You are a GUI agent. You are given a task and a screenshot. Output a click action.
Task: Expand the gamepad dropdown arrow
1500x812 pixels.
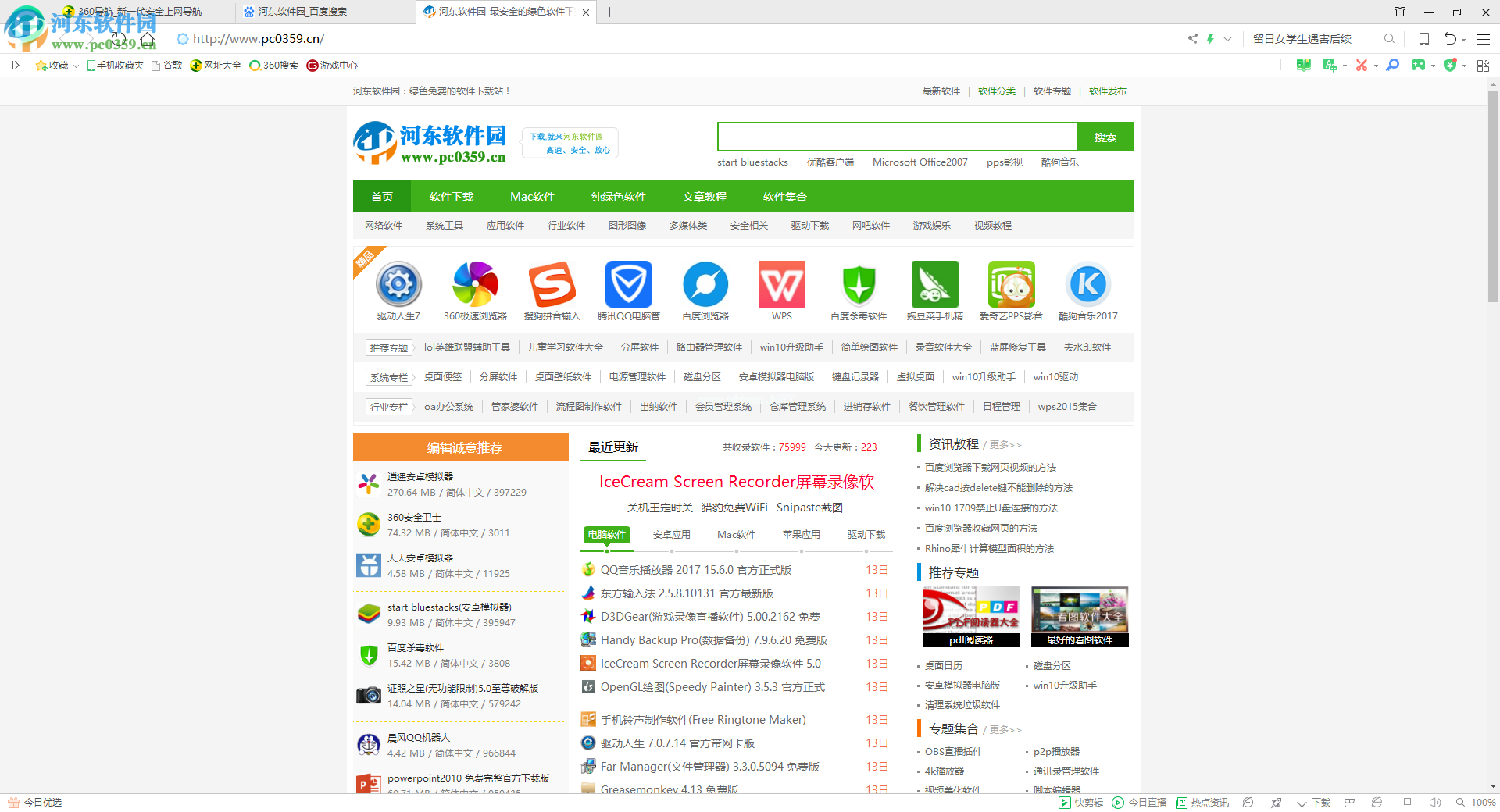(x=1433, y=66)
